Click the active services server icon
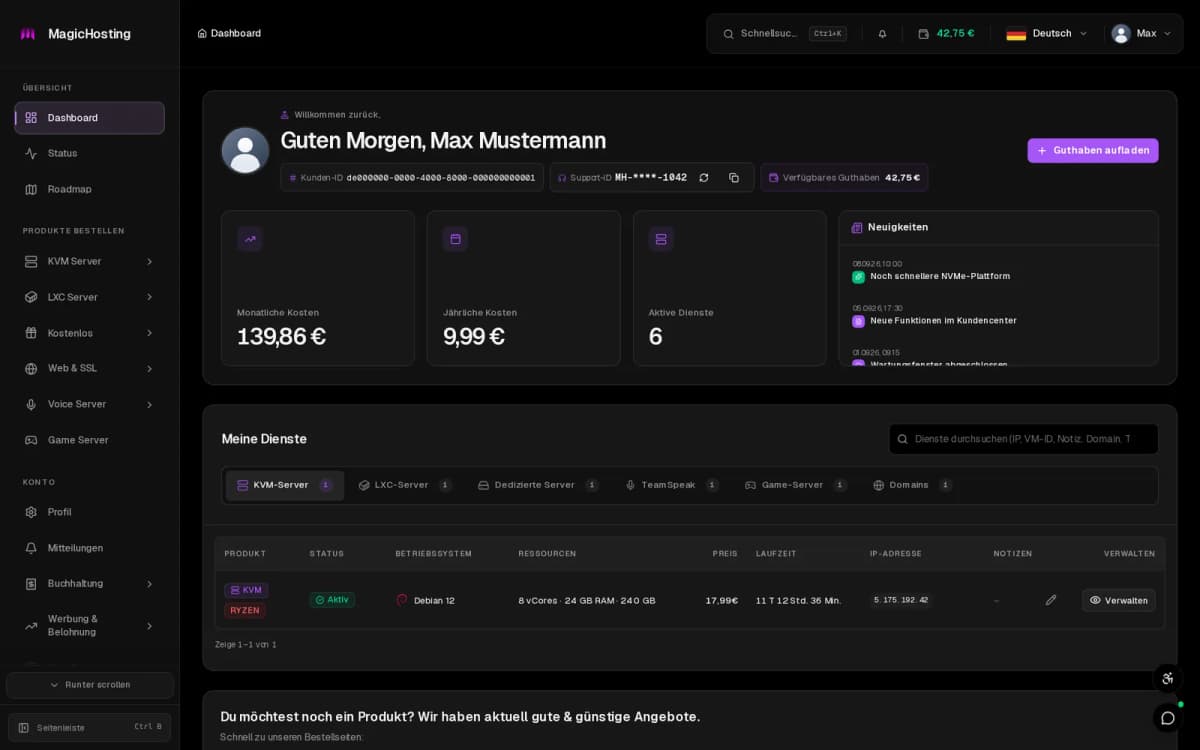This screenshot has height=750, width=1200. pos(661,239)
